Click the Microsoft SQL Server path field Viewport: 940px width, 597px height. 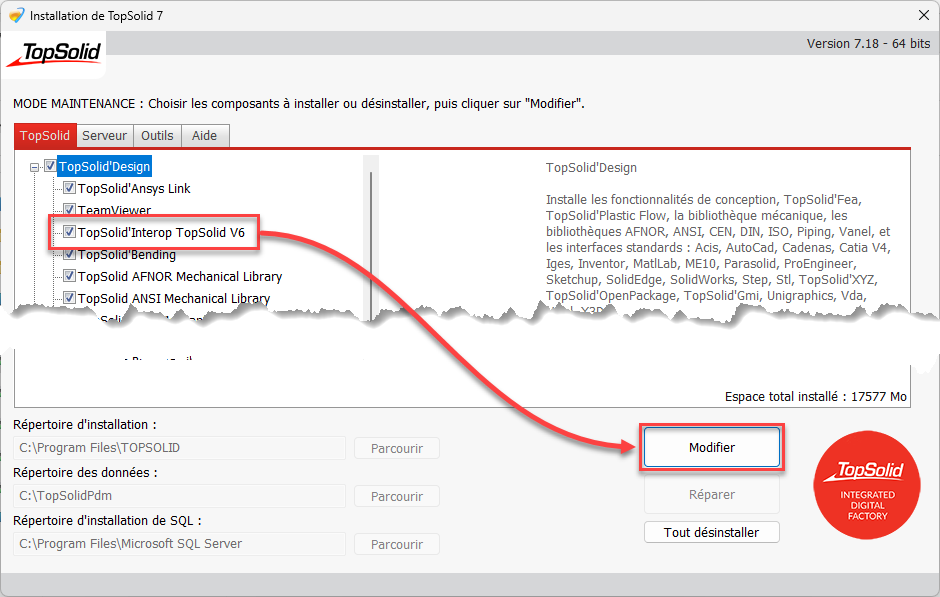(179, 544)
